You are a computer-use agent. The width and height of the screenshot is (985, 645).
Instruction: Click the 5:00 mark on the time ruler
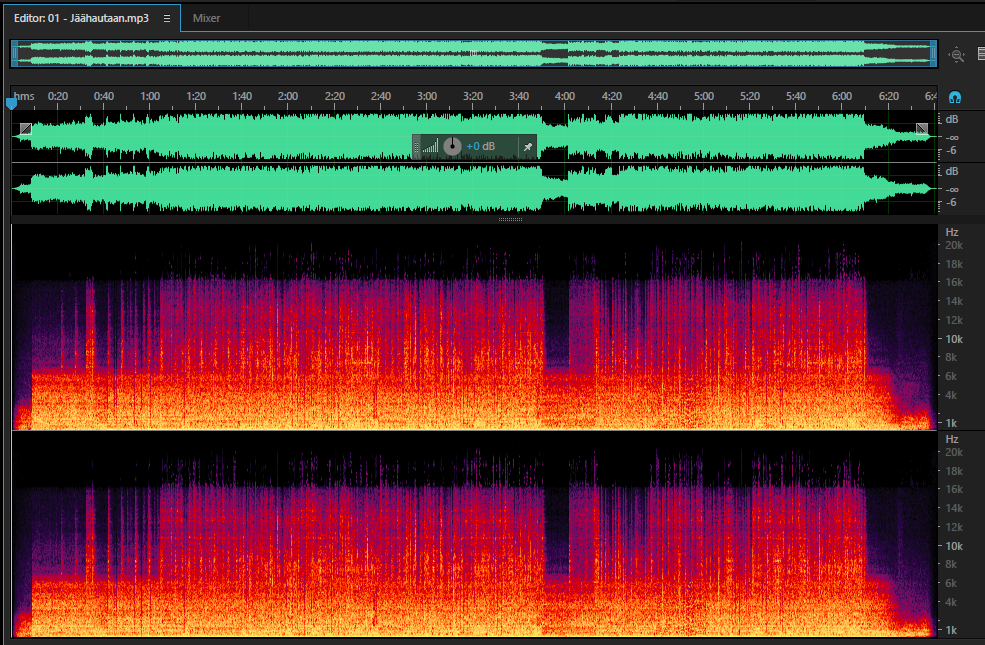pos(704,96)
